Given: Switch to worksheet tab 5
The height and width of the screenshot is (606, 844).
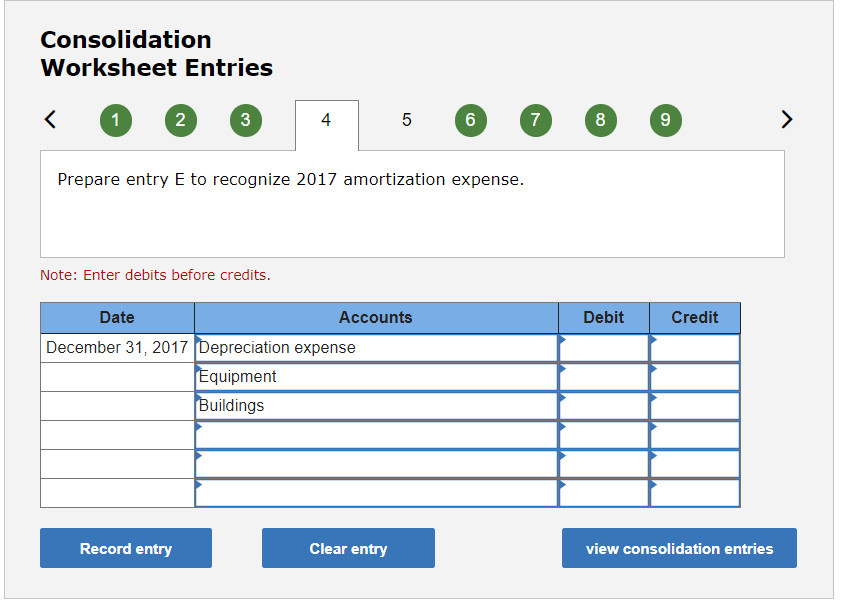Looking at the screenshot, I should click(x=406, y=120).
